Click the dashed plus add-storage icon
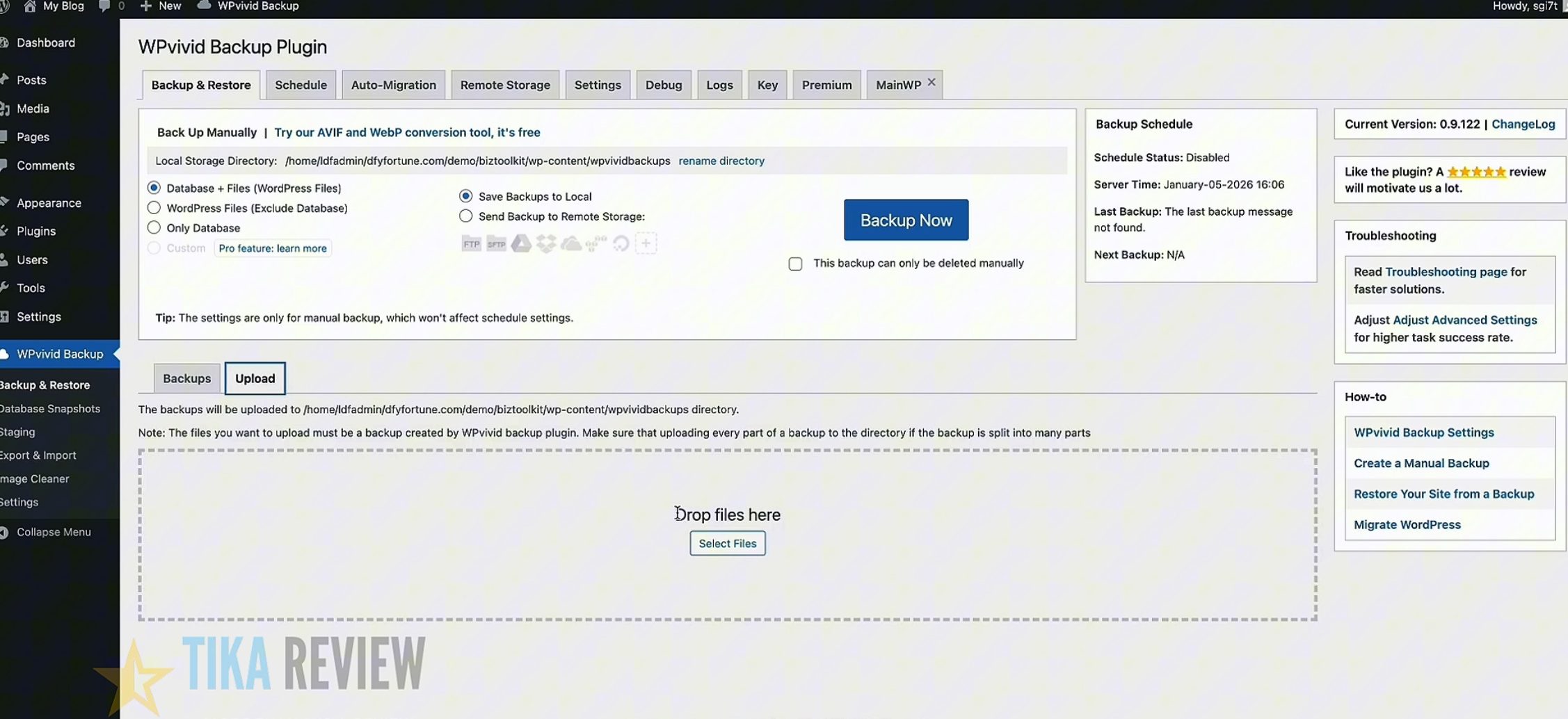This screenshot has height=719, width=1568. click(x=646, y=243)
